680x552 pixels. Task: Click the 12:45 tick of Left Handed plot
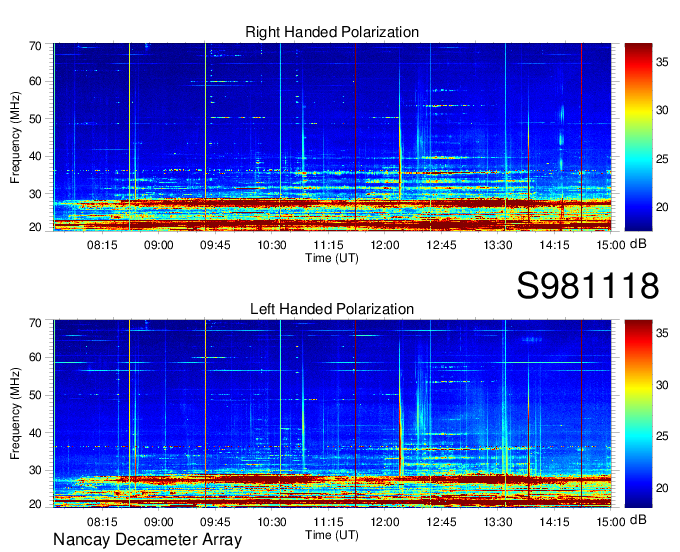click(x=441, y=522)
